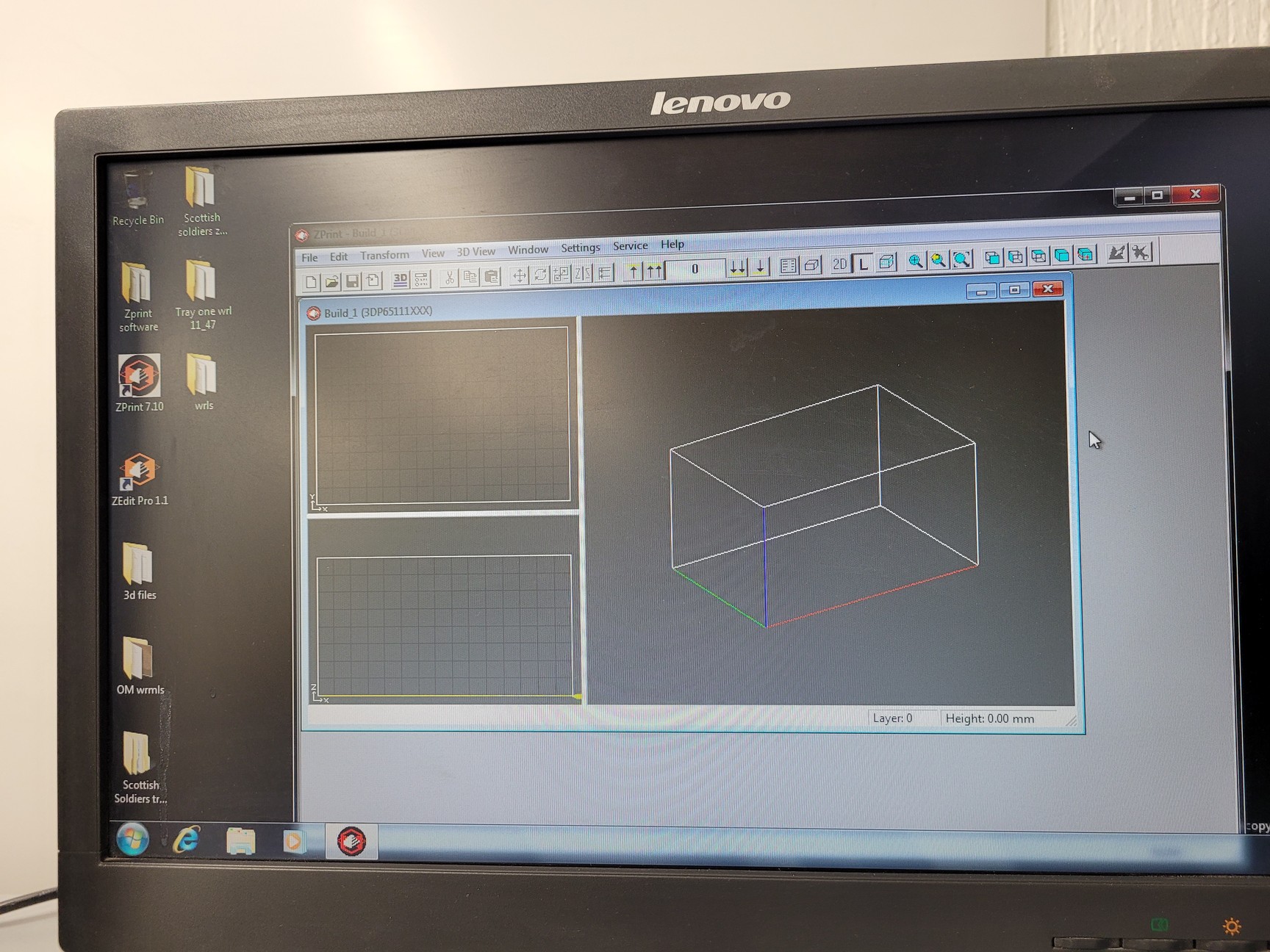Jump to bottom layer with down-arrow button
This screenshot has height=952, width=1270.
(x=761, y=270)
